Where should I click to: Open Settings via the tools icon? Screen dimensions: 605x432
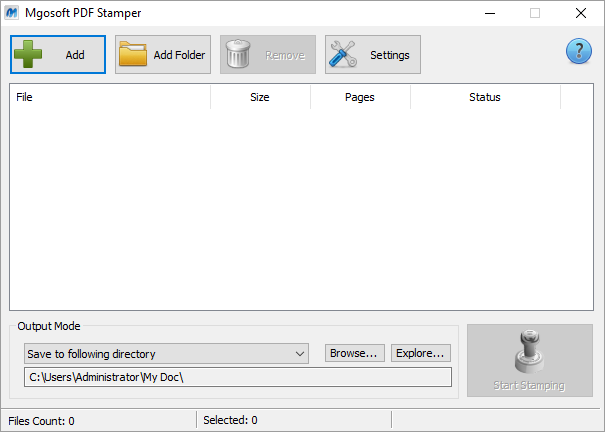point(345,55)
